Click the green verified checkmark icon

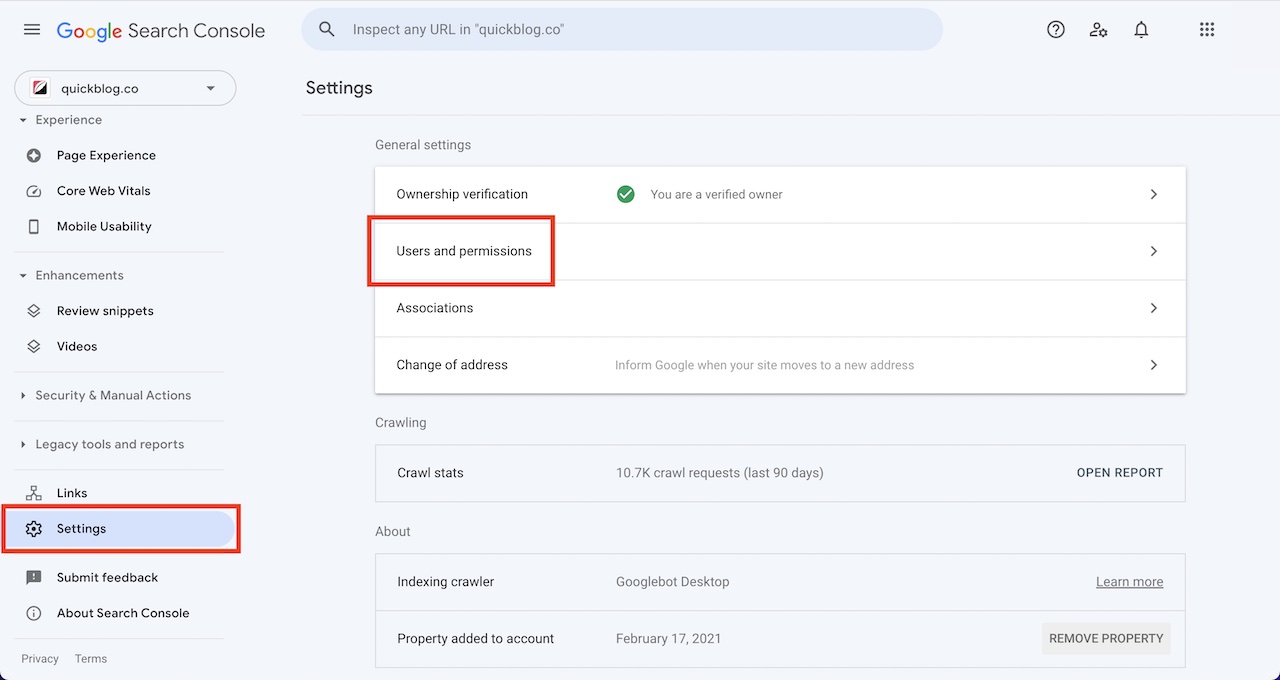pos(626,194)
